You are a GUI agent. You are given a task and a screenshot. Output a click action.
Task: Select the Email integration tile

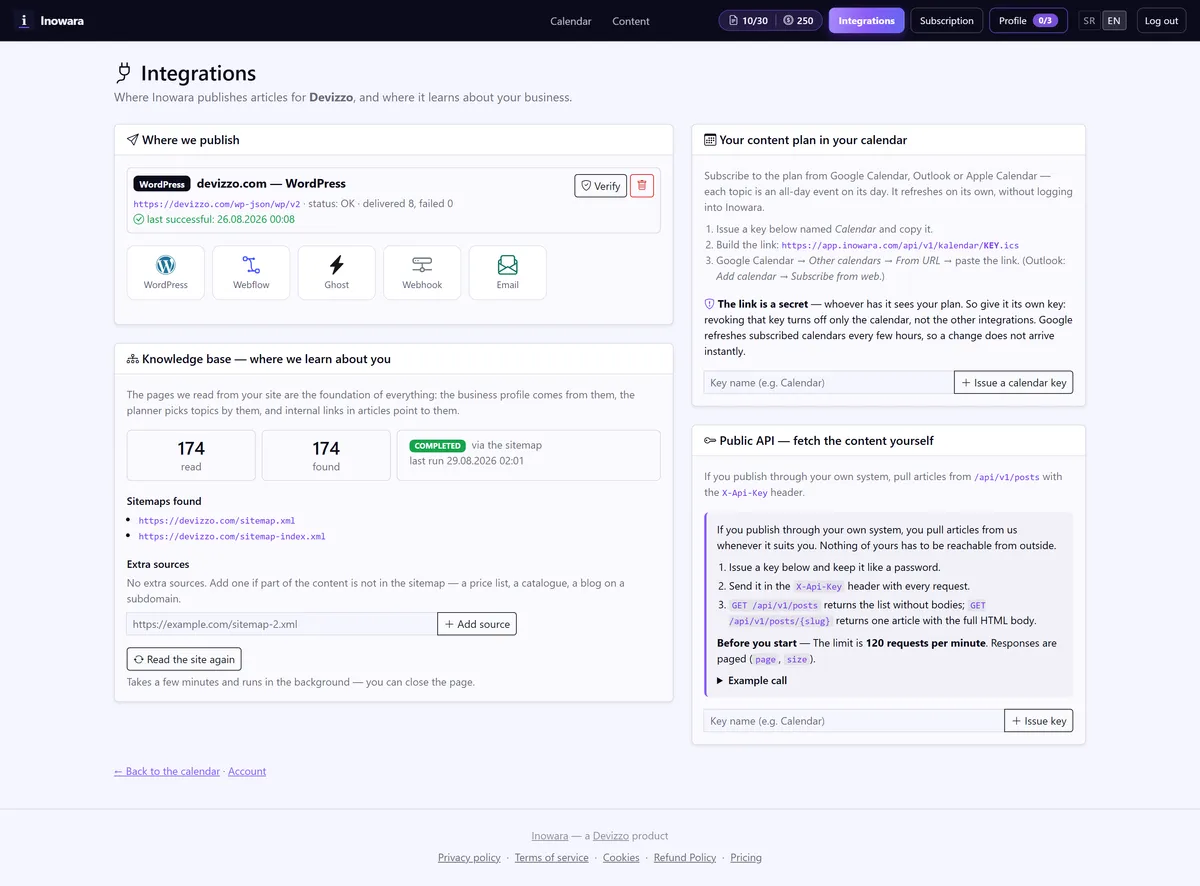pyautogui.click(x=508, y=272)
